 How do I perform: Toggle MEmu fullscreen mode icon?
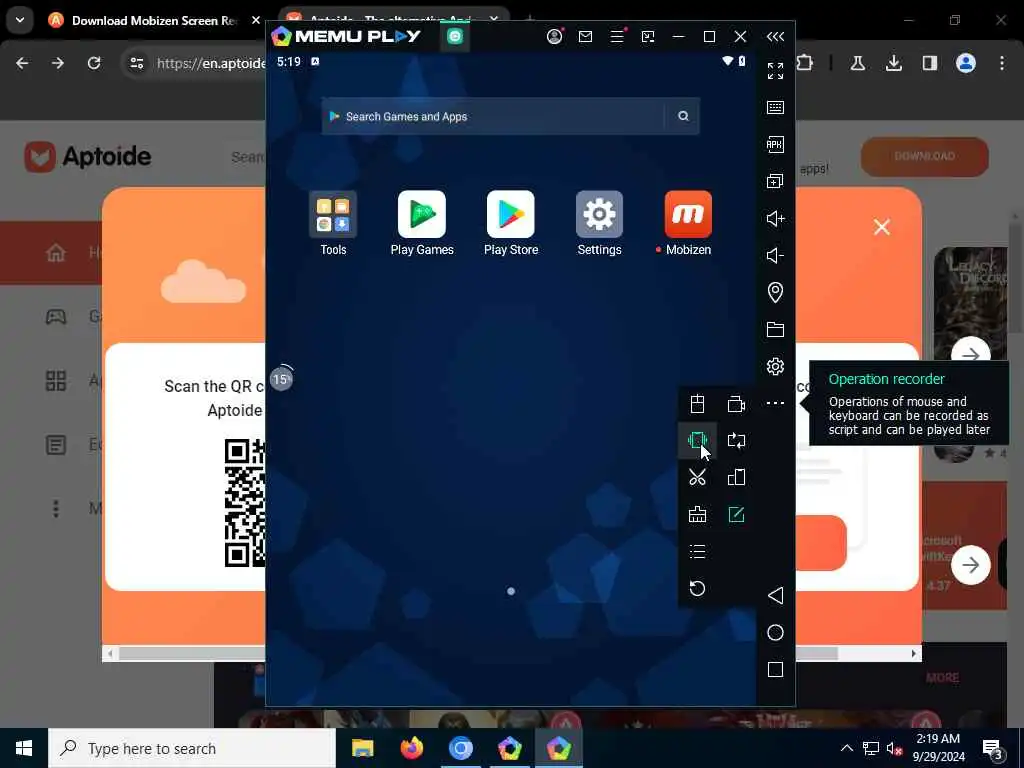775,71
